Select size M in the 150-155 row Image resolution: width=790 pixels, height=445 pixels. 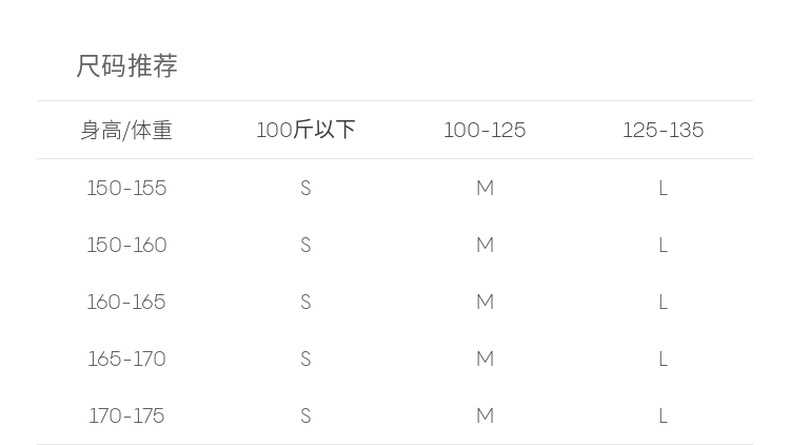(485, 188)
